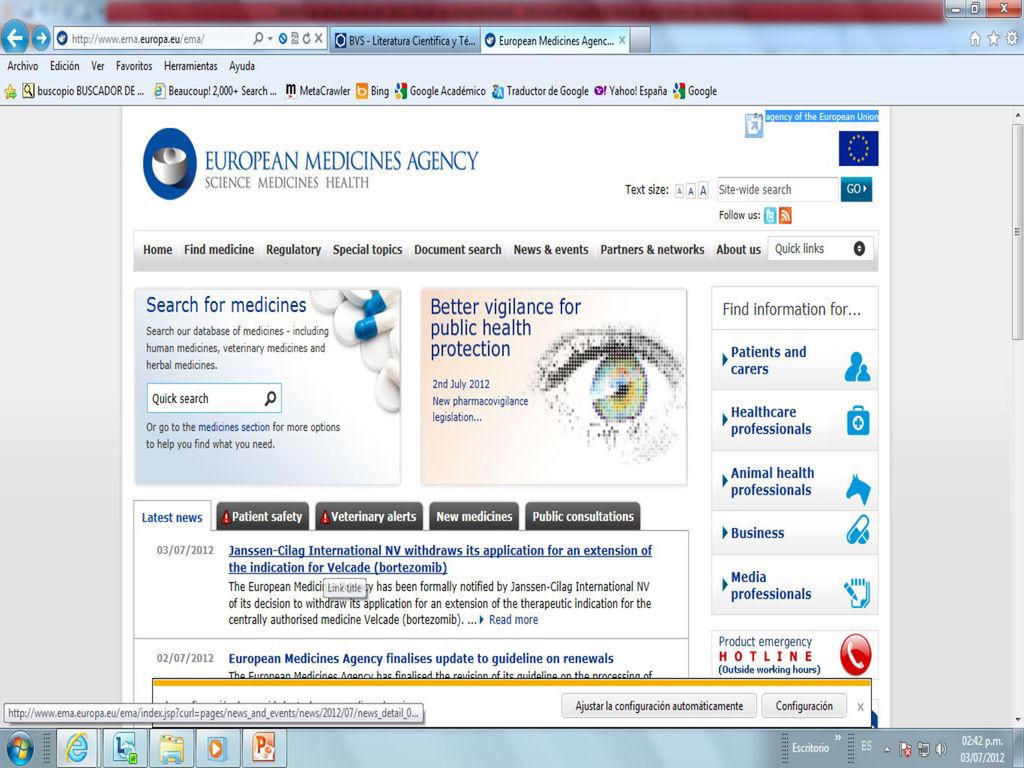Open Favorites star icon at top right

993,39
